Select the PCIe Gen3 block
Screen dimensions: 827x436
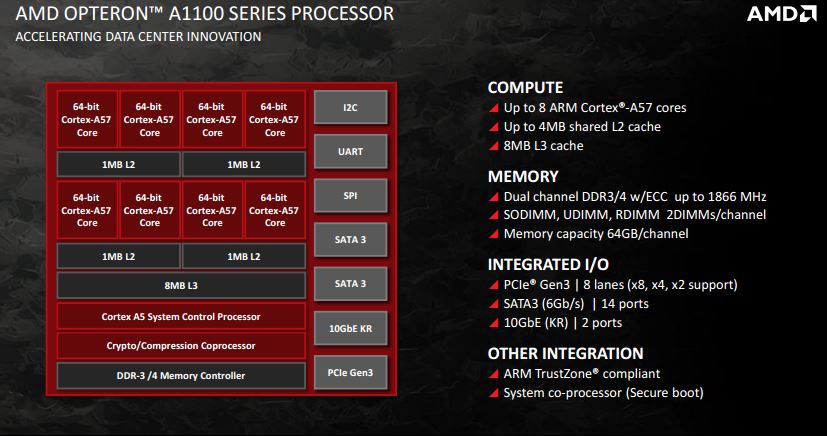tap(350, 372)
